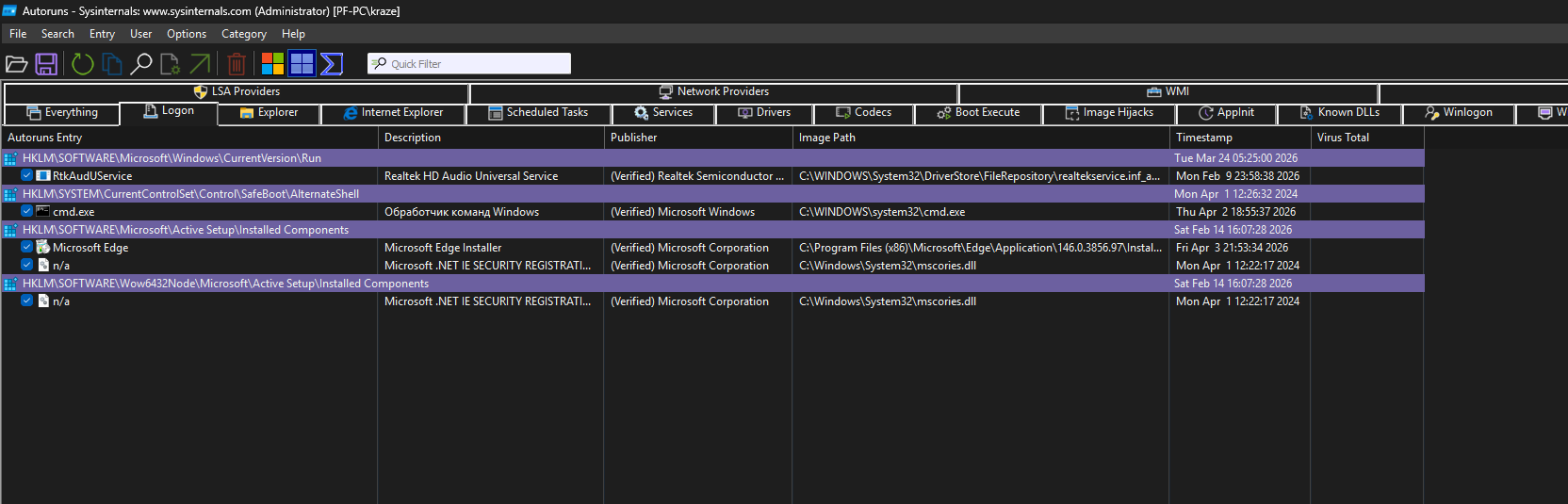This screenshot has height=504, width=1568.
Task: Click the Microsoft Edge entry icon
Action: click(x=42, y=248)
